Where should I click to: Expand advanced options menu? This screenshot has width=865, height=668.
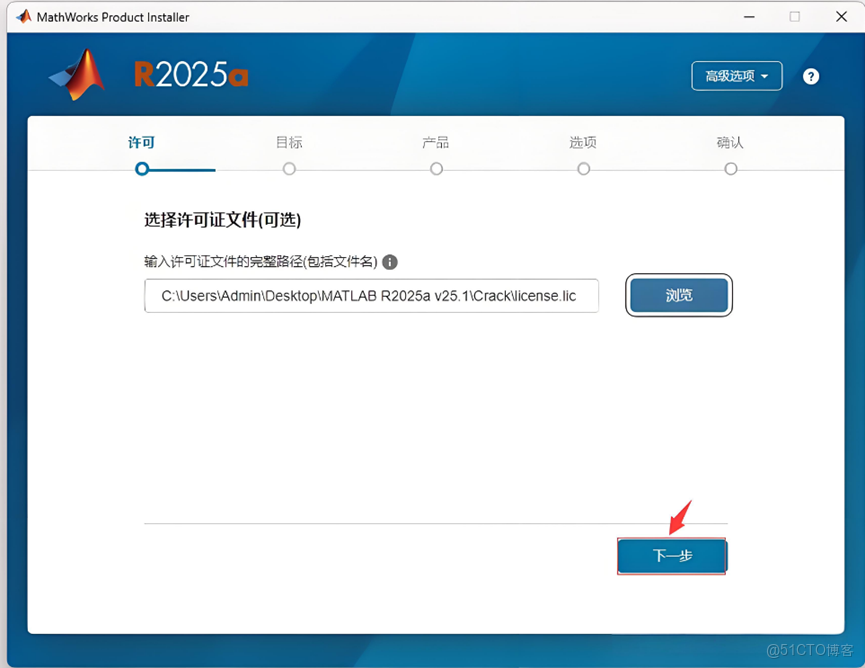[737, 76]
